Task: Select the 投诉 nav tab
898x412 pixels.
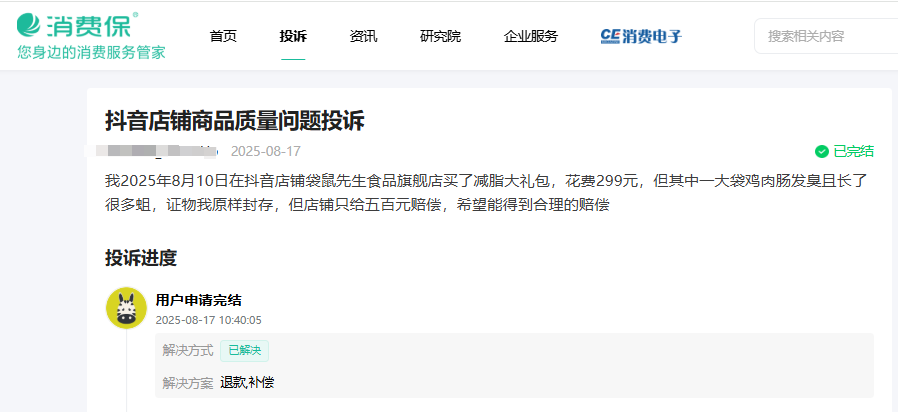Action: (293, 37)
